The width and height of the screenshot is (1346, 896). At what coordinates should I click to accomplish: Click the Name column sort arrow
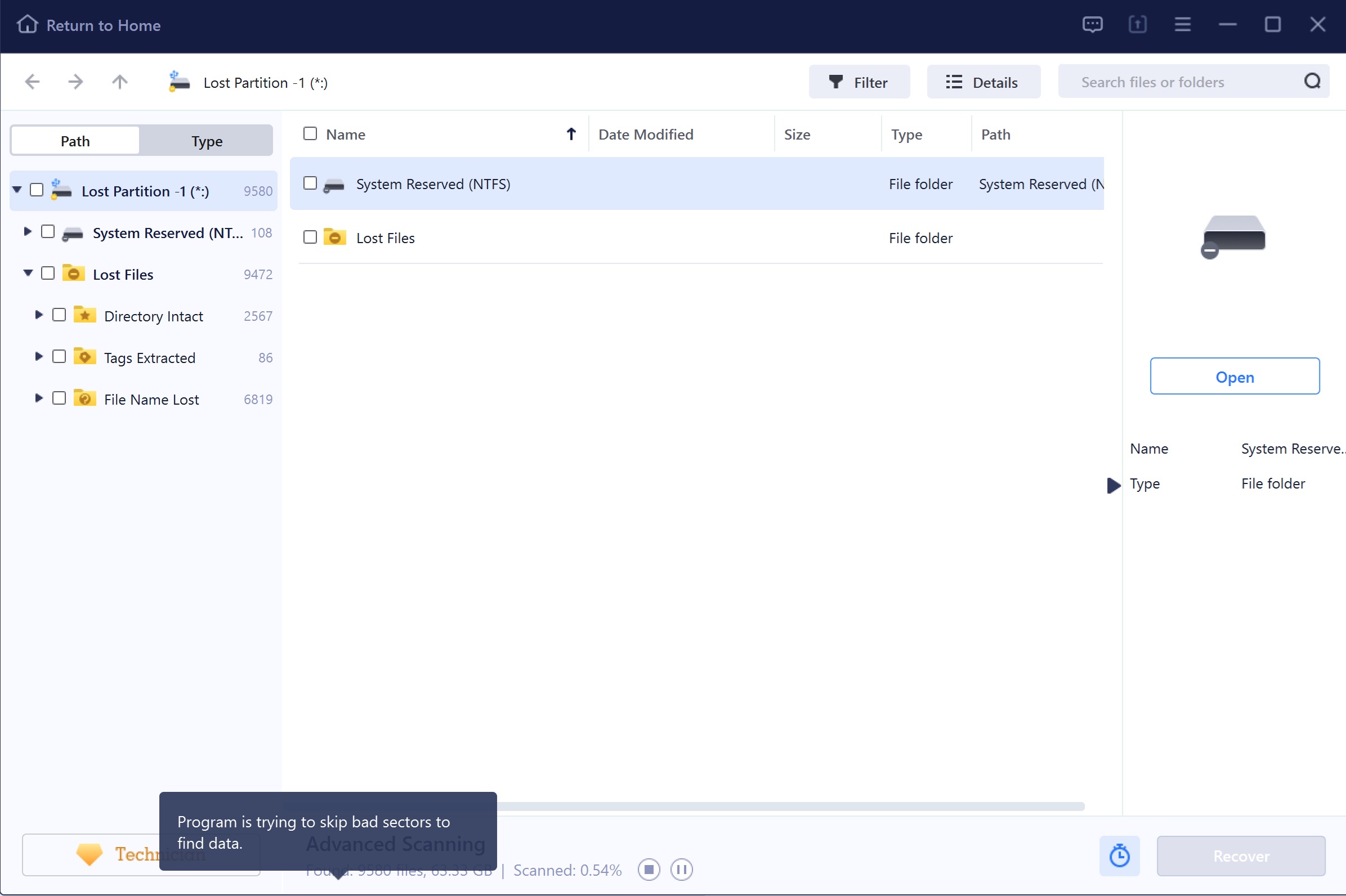571,134
